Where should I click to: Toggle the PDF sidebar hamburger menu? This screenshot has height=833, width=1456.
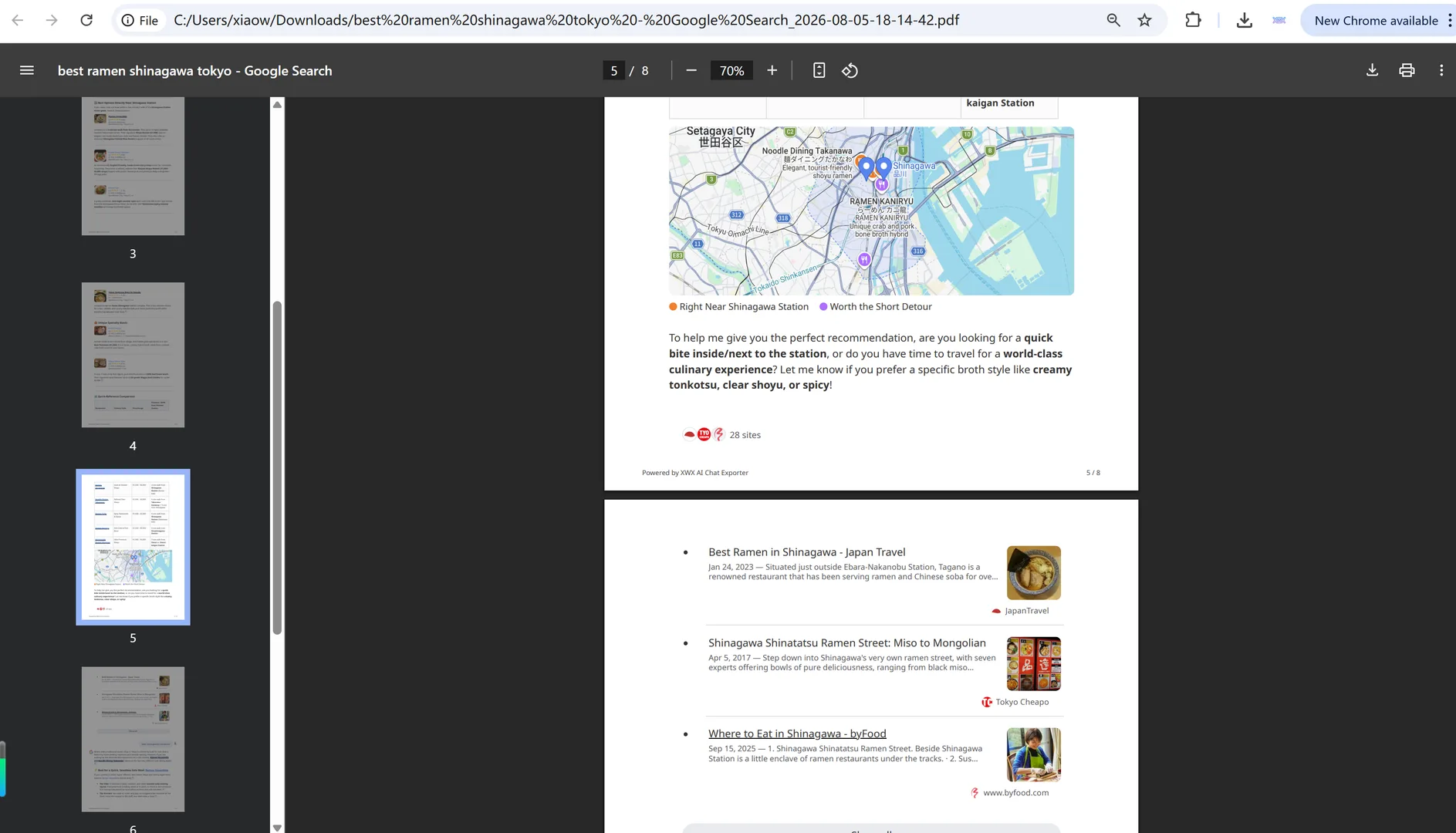[x=26, y=70]
